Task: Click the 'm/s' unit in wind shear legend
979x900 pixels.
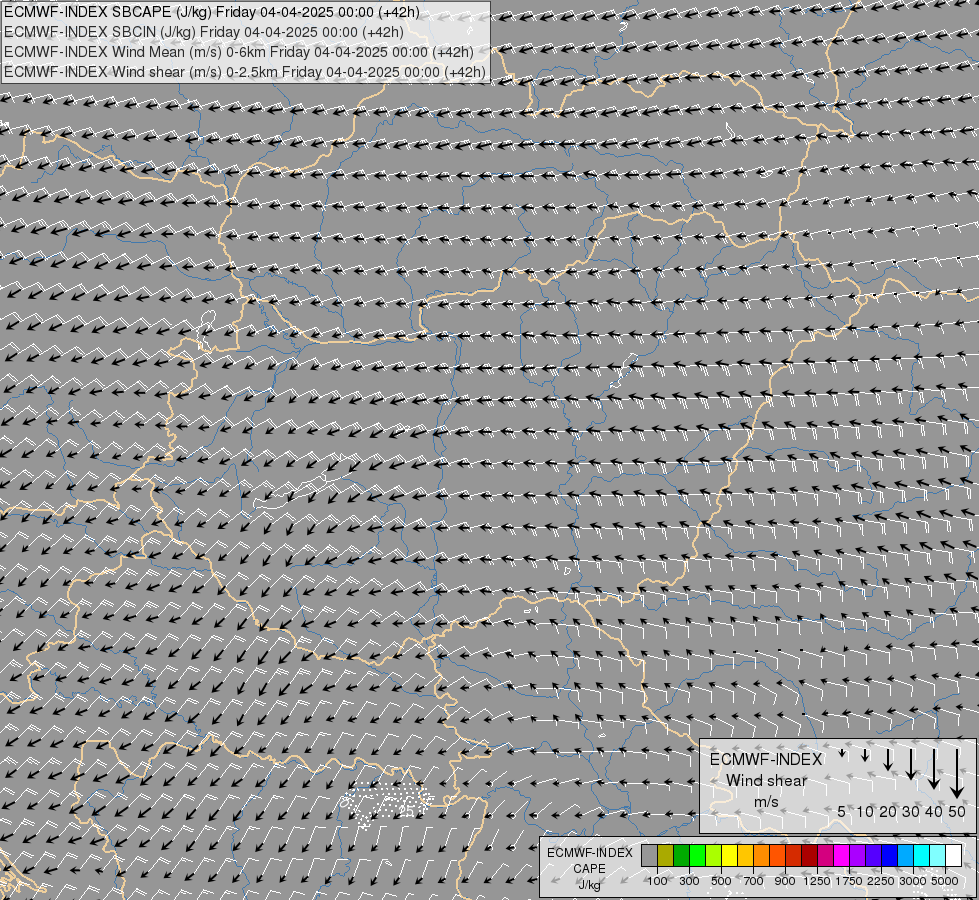Action: click(766, 801)
